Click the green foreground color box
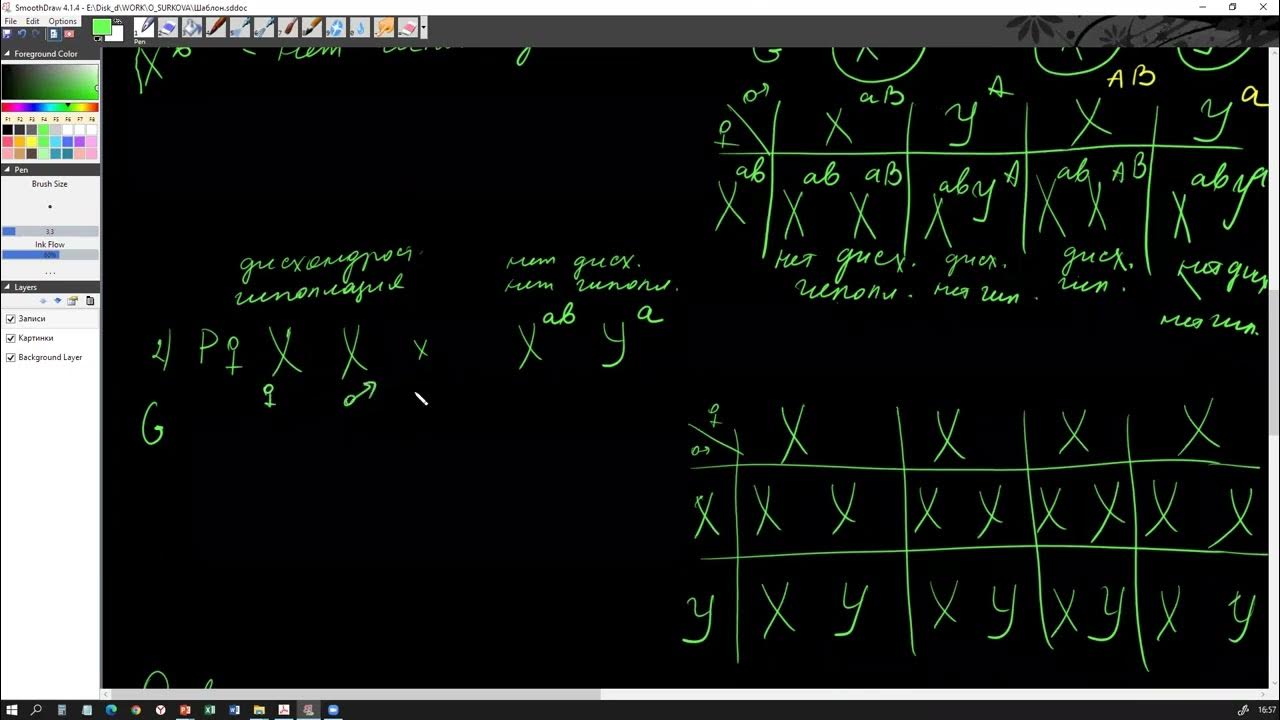This screenshot has height=720, width=1280. (x=102, y=27)
